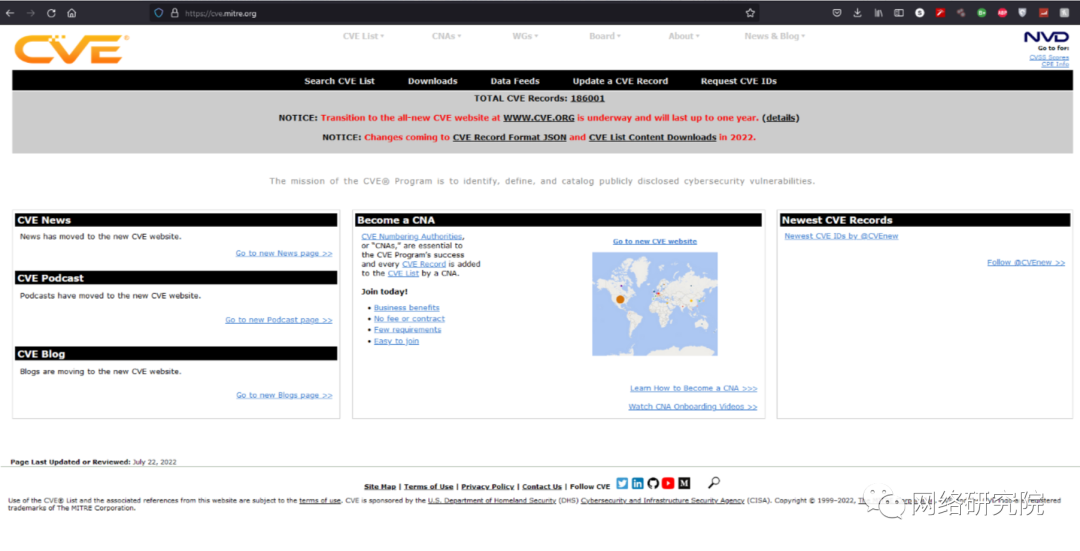Open the transition notice details link

point(780,118)
